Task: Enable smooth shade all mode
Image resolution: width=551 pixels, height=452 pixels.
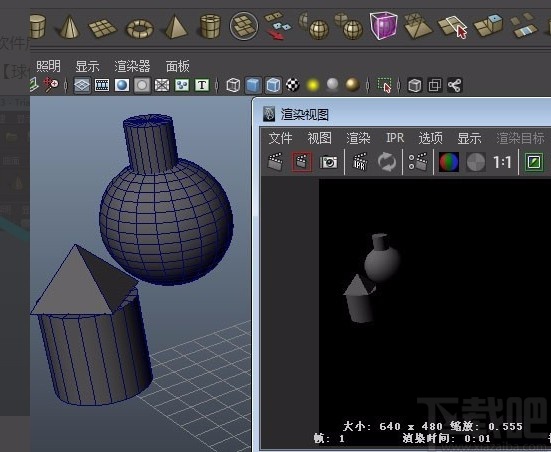Action: (x=253, y=85)
